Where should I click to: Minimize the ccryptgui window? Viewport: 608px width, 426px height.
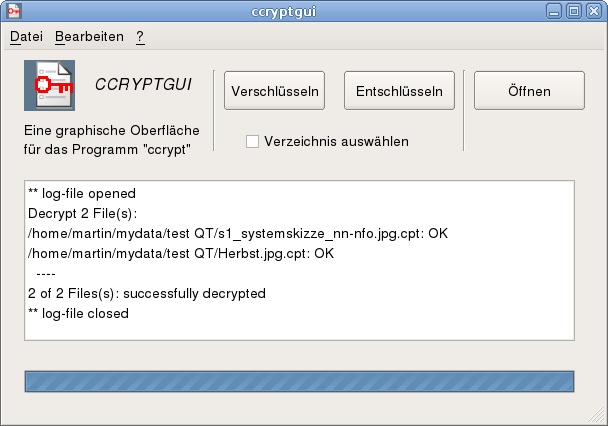(x=554, y=11)
